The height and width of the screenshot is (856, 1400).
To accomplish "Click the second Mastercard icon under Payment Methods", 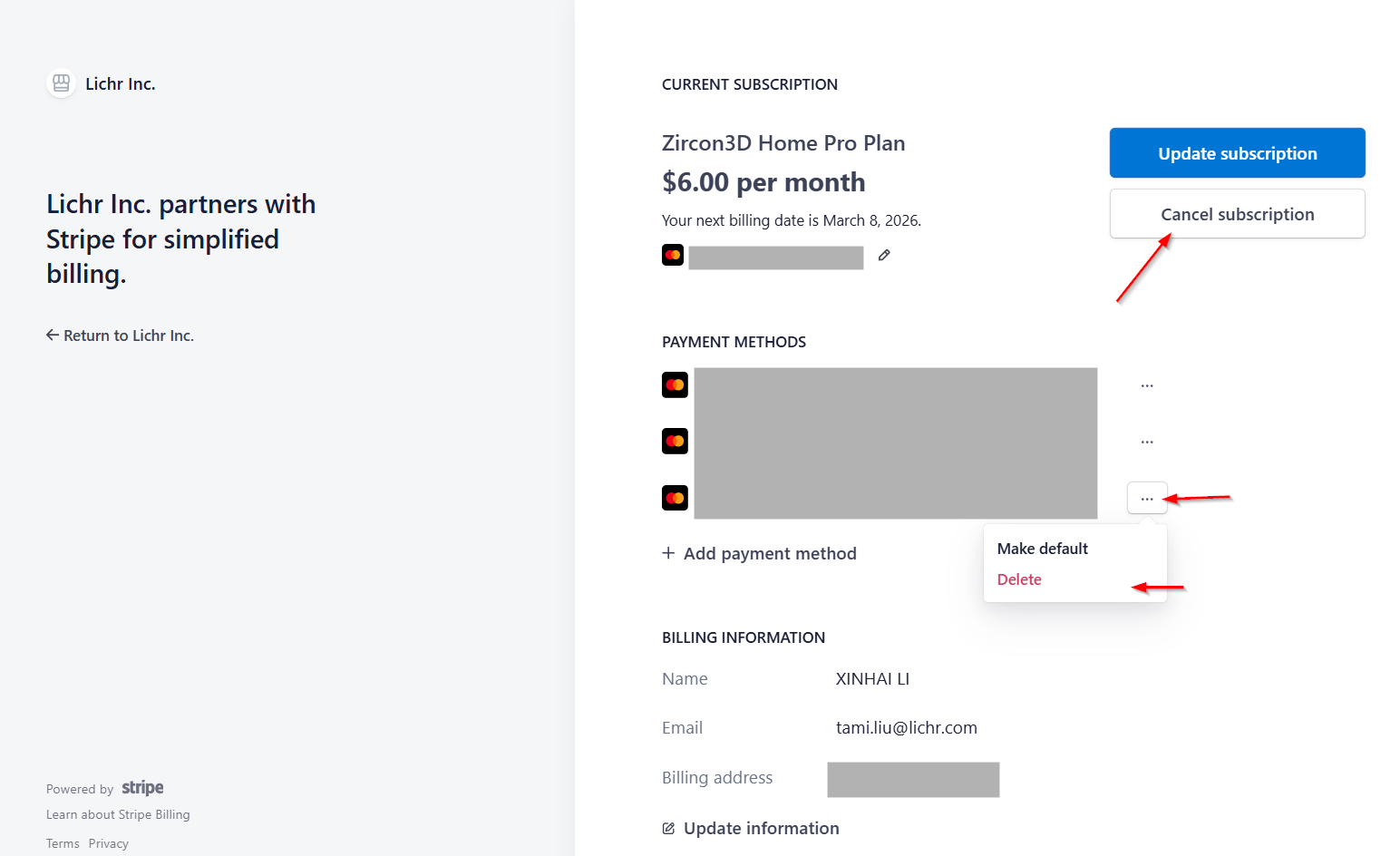I will pyautogui.click(x=675, y=442).
